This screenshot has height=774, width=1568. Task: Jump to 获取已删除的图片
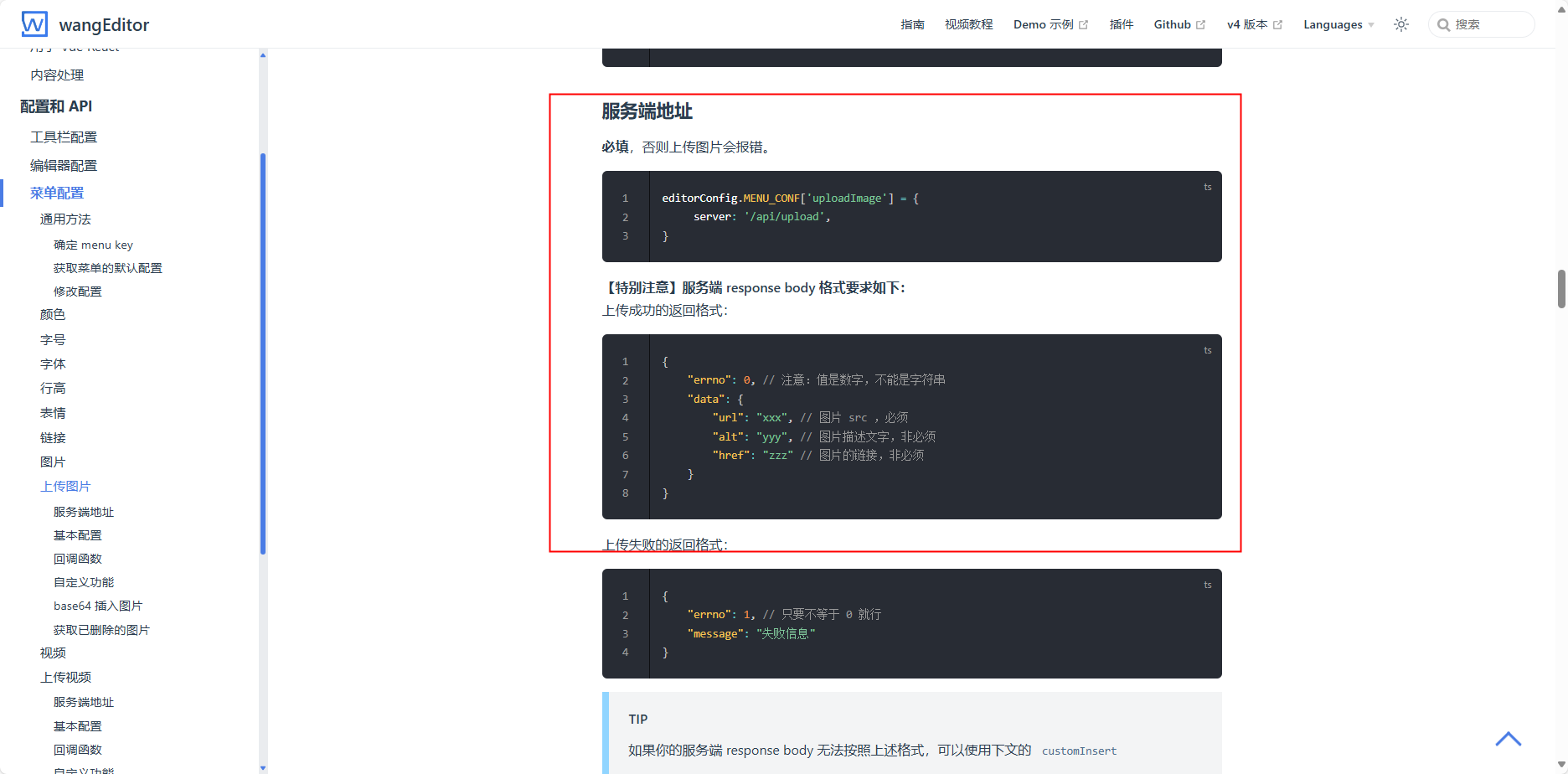pyautogui.click(x=101, y=630)
